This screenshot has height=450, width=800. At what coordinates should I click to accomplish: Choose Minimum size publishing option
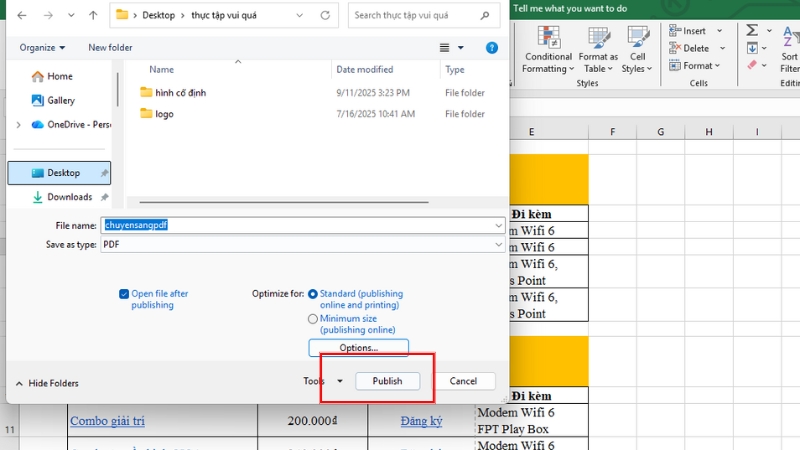[313, 319]
